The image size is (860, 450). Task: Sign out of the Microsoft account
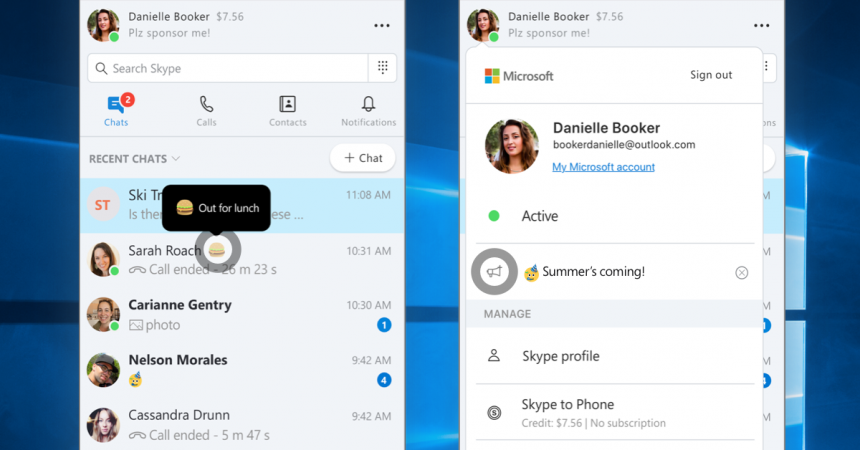[711, 75]
